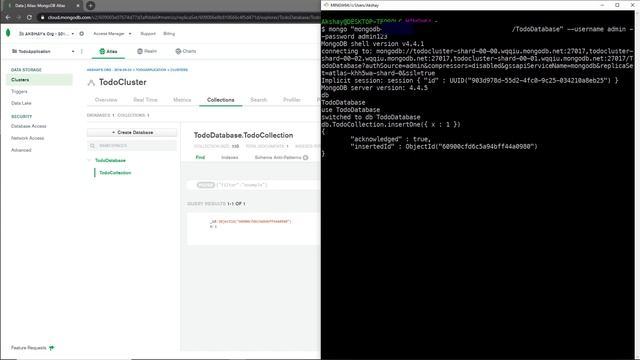Click the Schema Anti-Patterns info icon
This screenshot has width=640, height=360.
coord(305,158)
